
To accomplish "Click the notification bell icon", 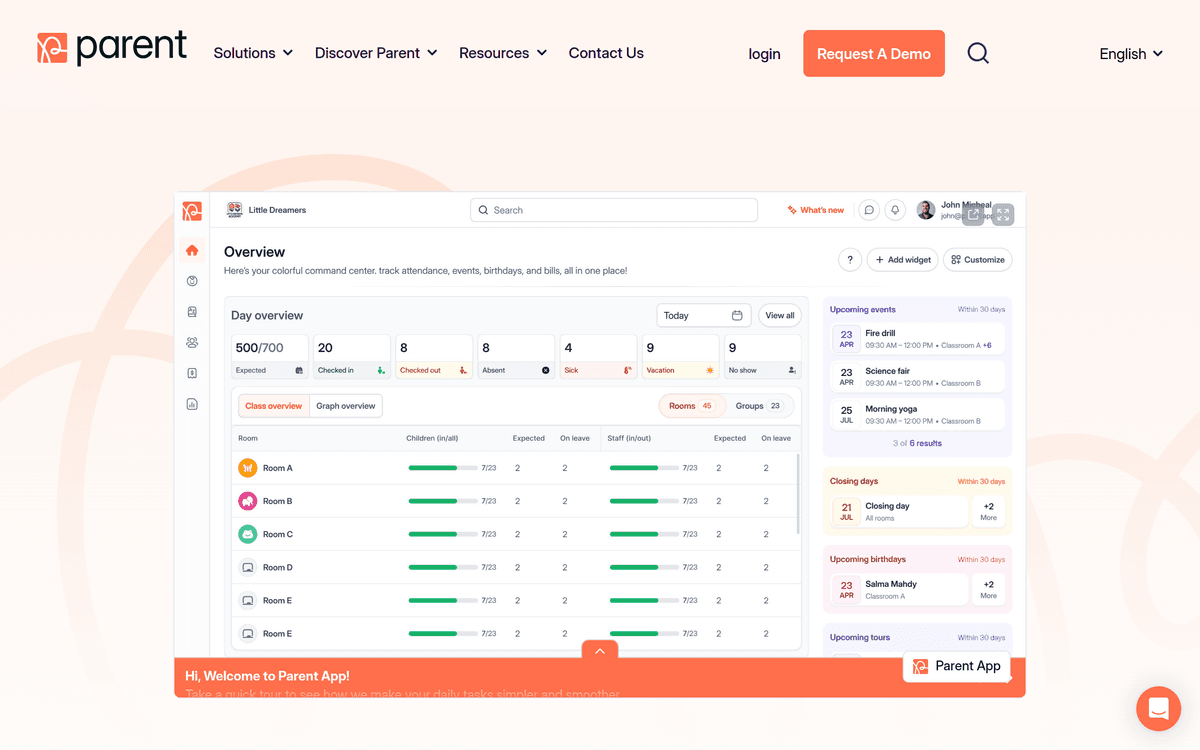I will (x=895, y=210).
